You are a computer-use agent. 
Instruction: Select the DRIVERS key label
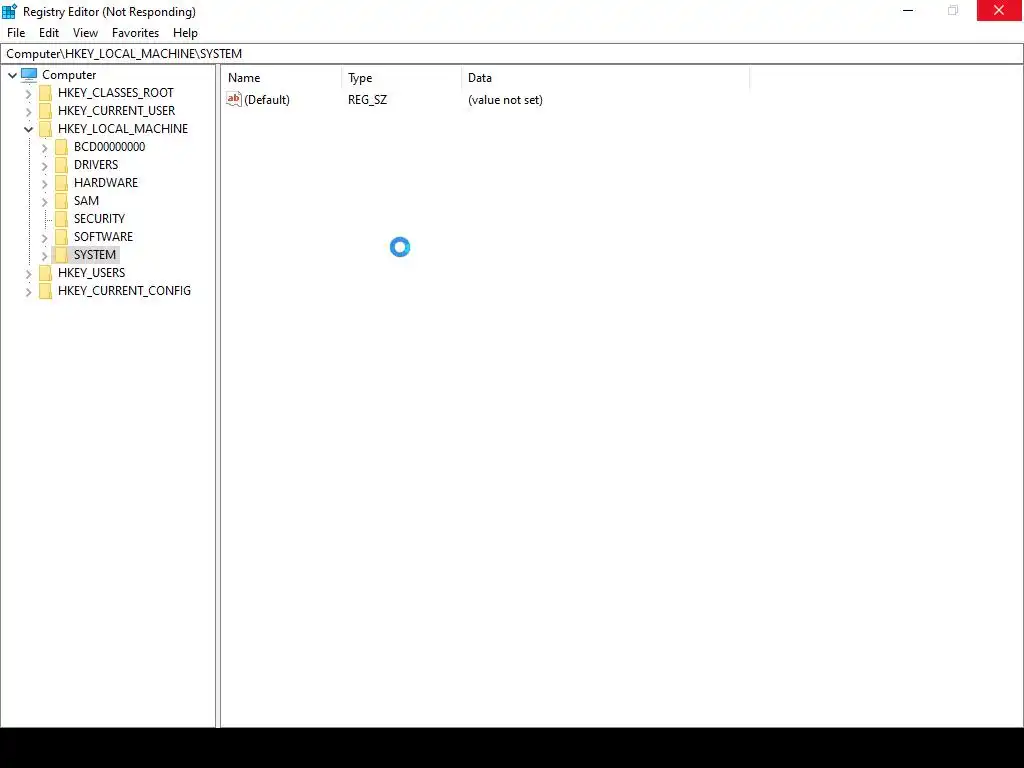(x=96, y=165)
